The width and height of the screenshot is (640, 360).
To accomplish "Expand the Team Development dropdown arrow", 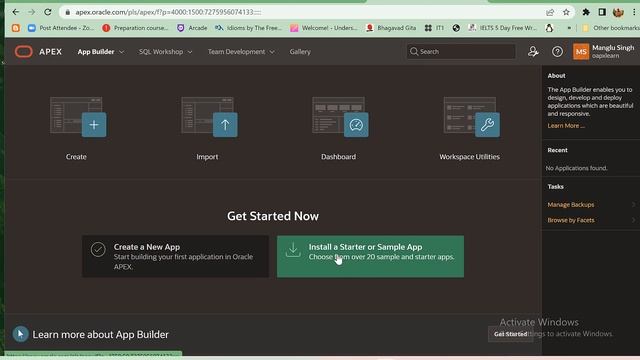I will [x=272, y=52].
